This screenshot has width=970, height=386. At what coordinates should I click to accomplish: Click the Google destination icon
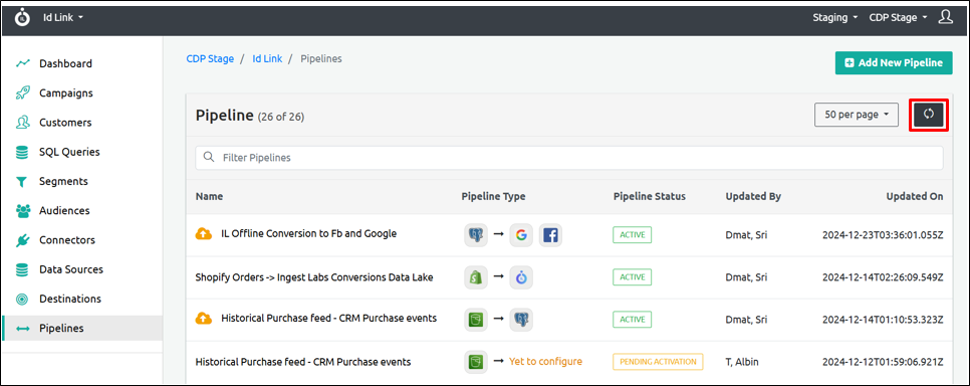pos(521,235)
